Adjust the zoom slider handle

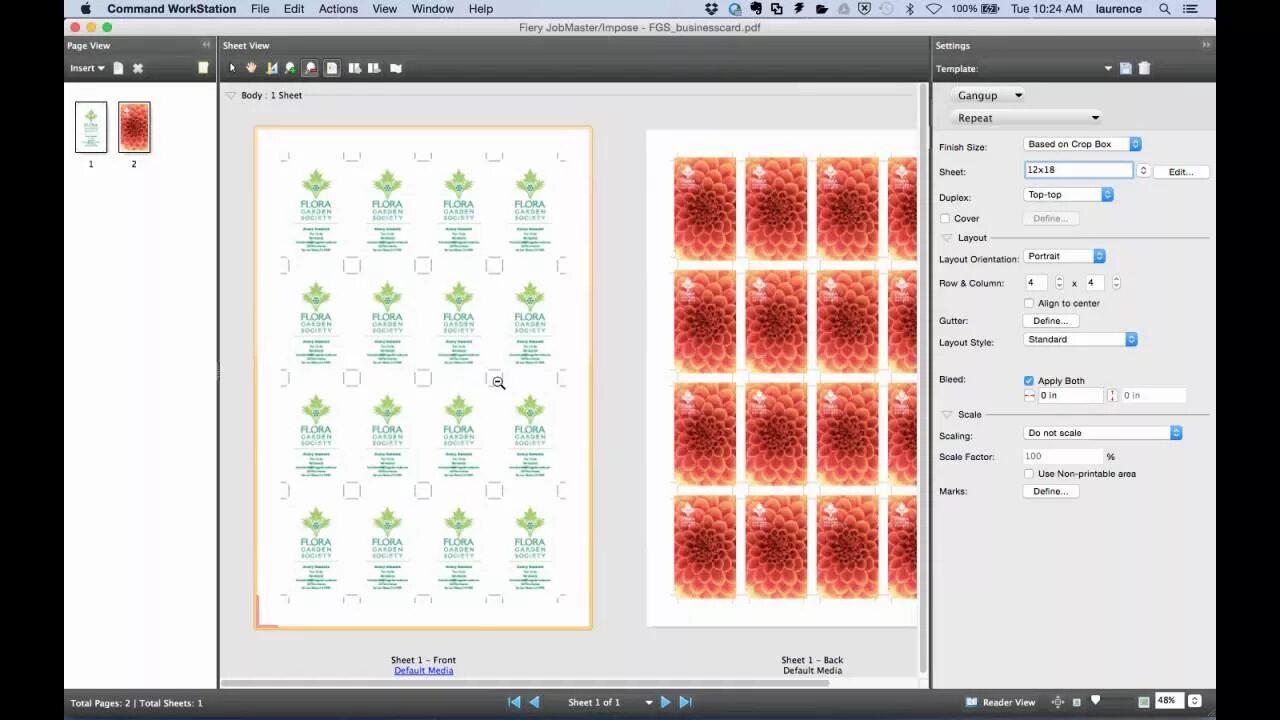(x=1096, y=700)
